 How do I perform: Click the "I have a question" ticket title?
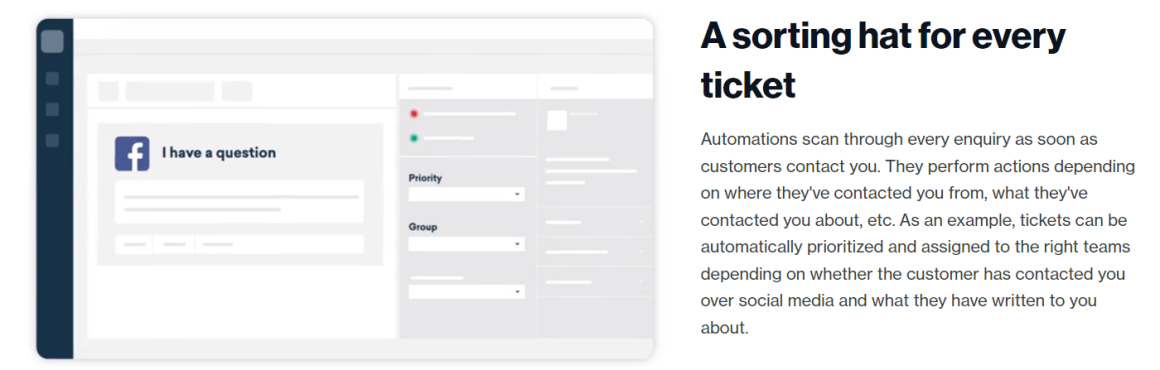tap(219, 153)
